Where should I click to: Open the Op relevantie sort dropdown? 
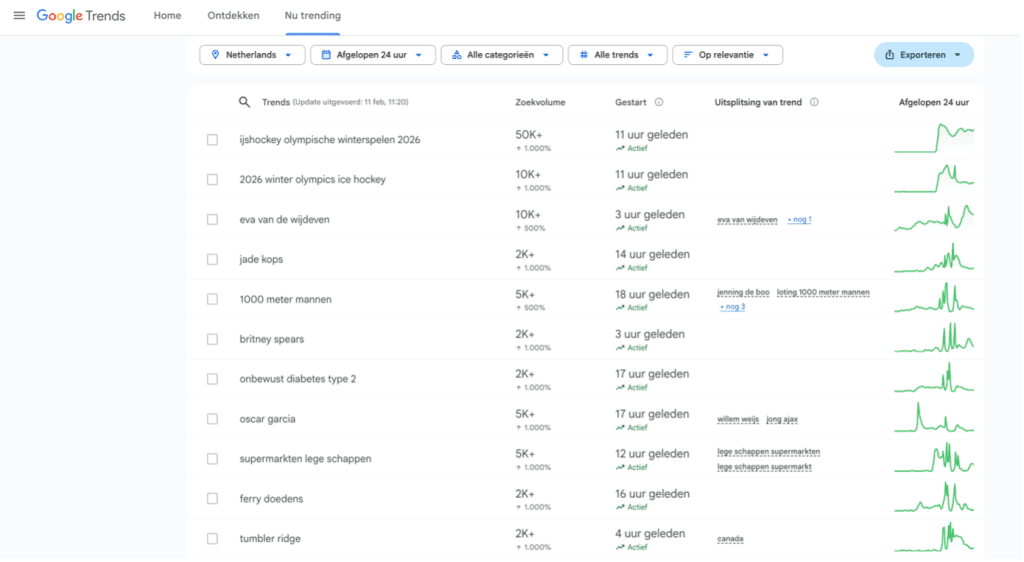click(x=728, y=55)
